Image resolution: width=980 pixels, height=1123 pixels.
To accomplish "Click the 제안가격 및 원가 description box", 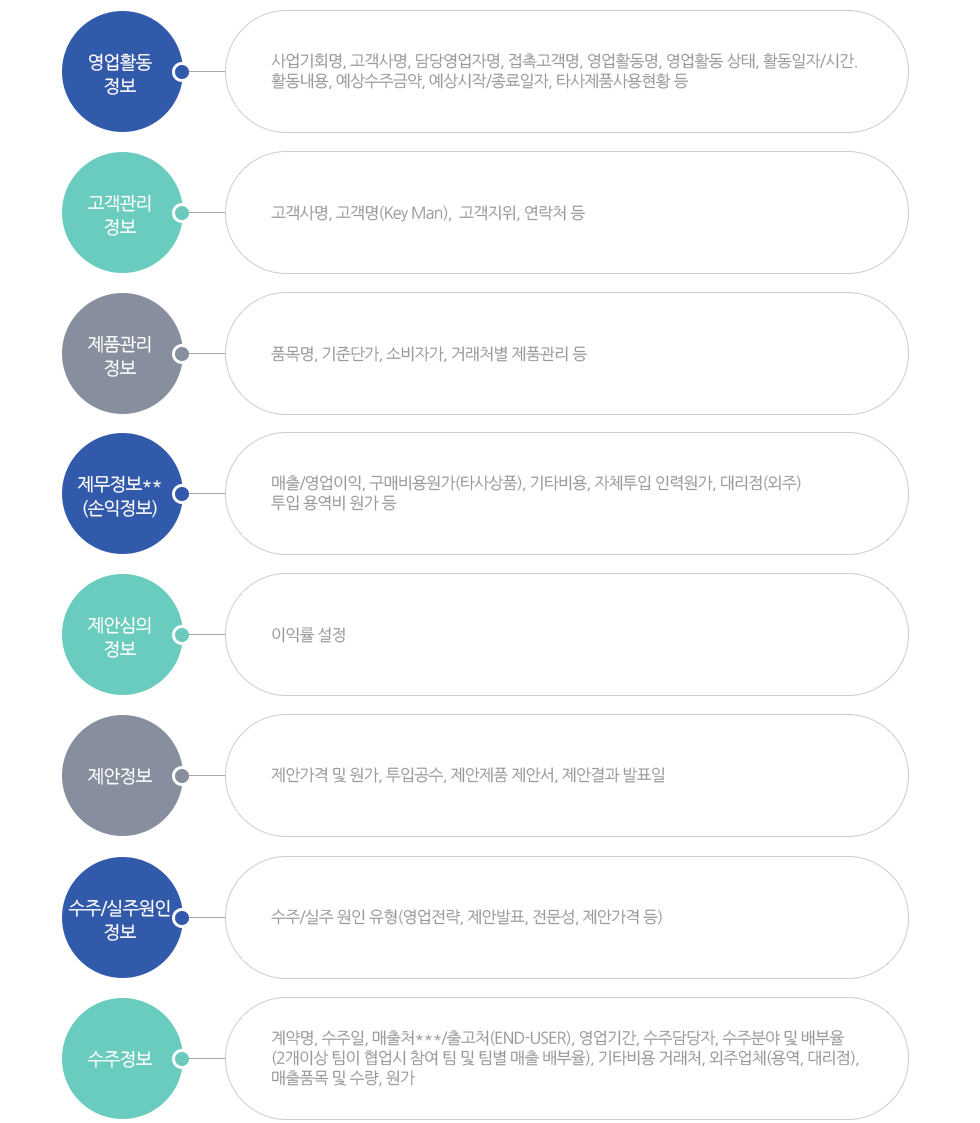I will (x=566, y=776).
